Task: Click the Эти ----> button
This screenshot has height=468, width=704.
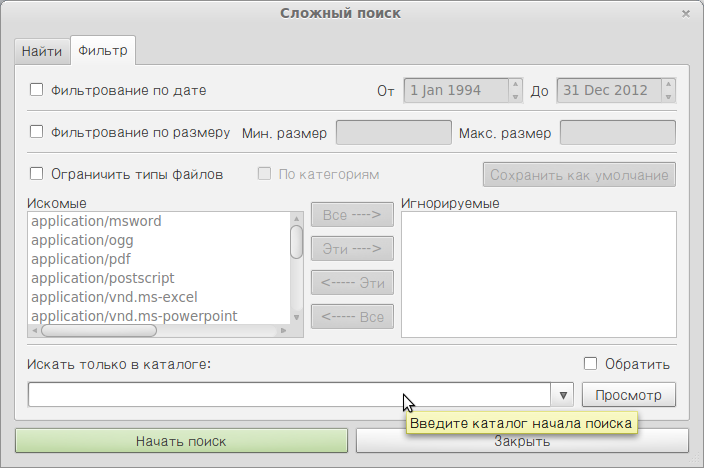Action: (x=352, y=248)
